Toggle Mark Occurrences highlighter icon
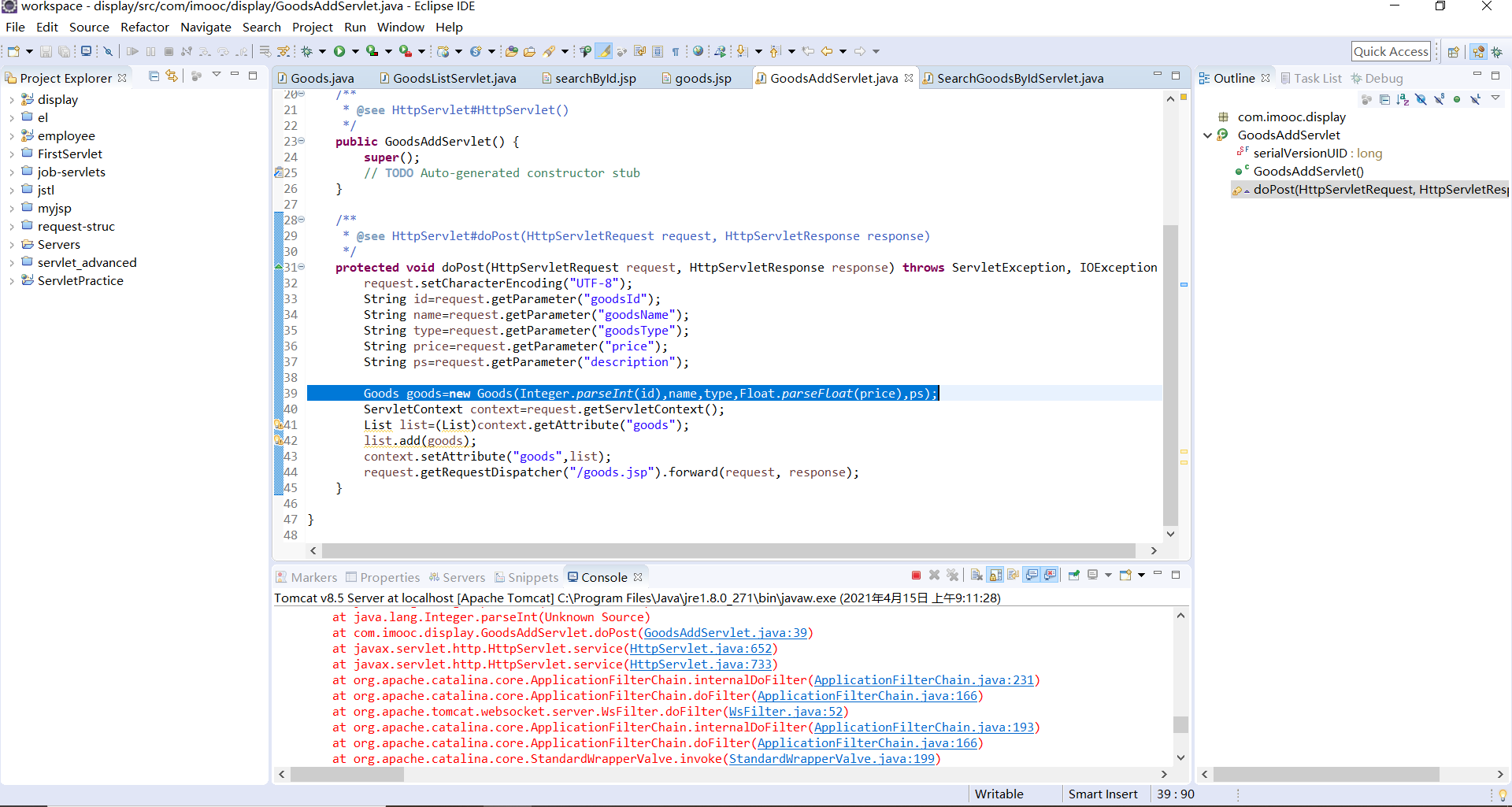Image resolution: width=1512 pixels, height=807 pixels. pos(604,51)
